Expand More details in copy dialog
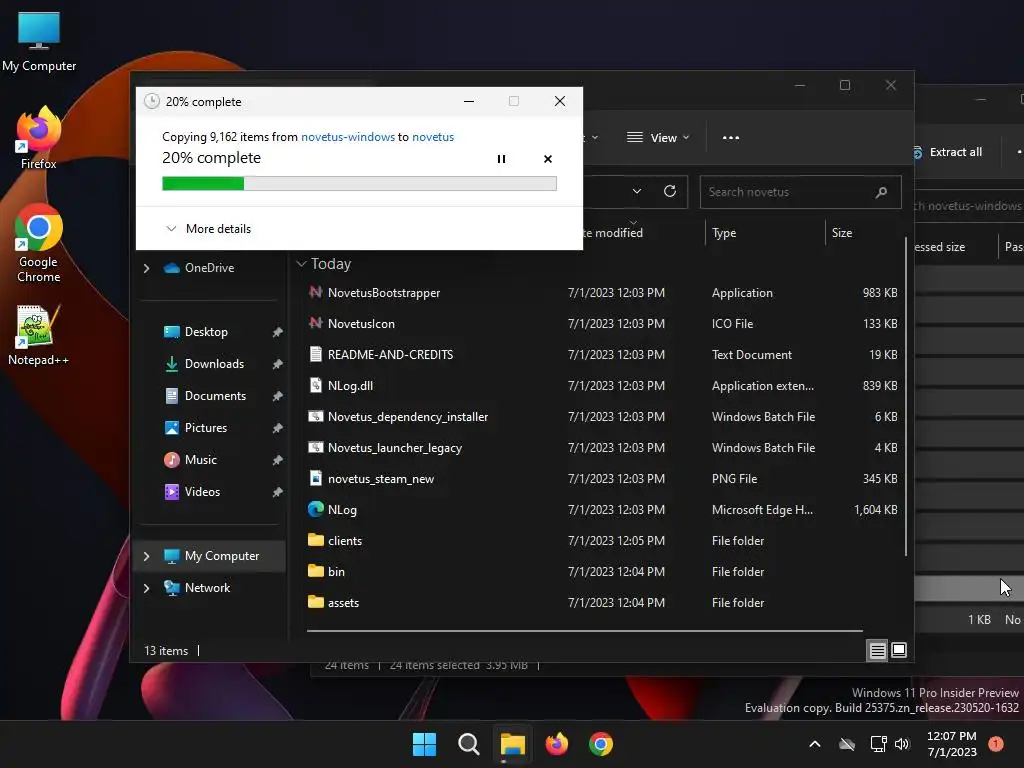 (208, 229)
